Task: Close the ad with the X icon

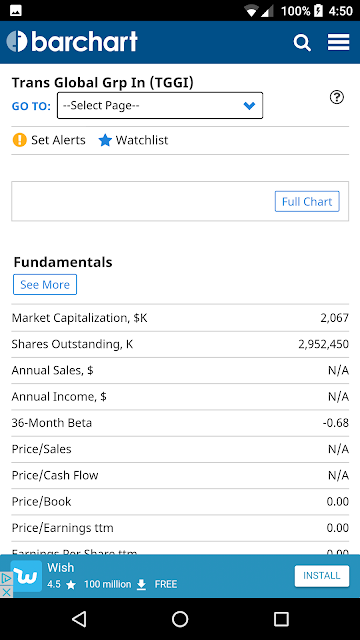Action: coord(6,592)
